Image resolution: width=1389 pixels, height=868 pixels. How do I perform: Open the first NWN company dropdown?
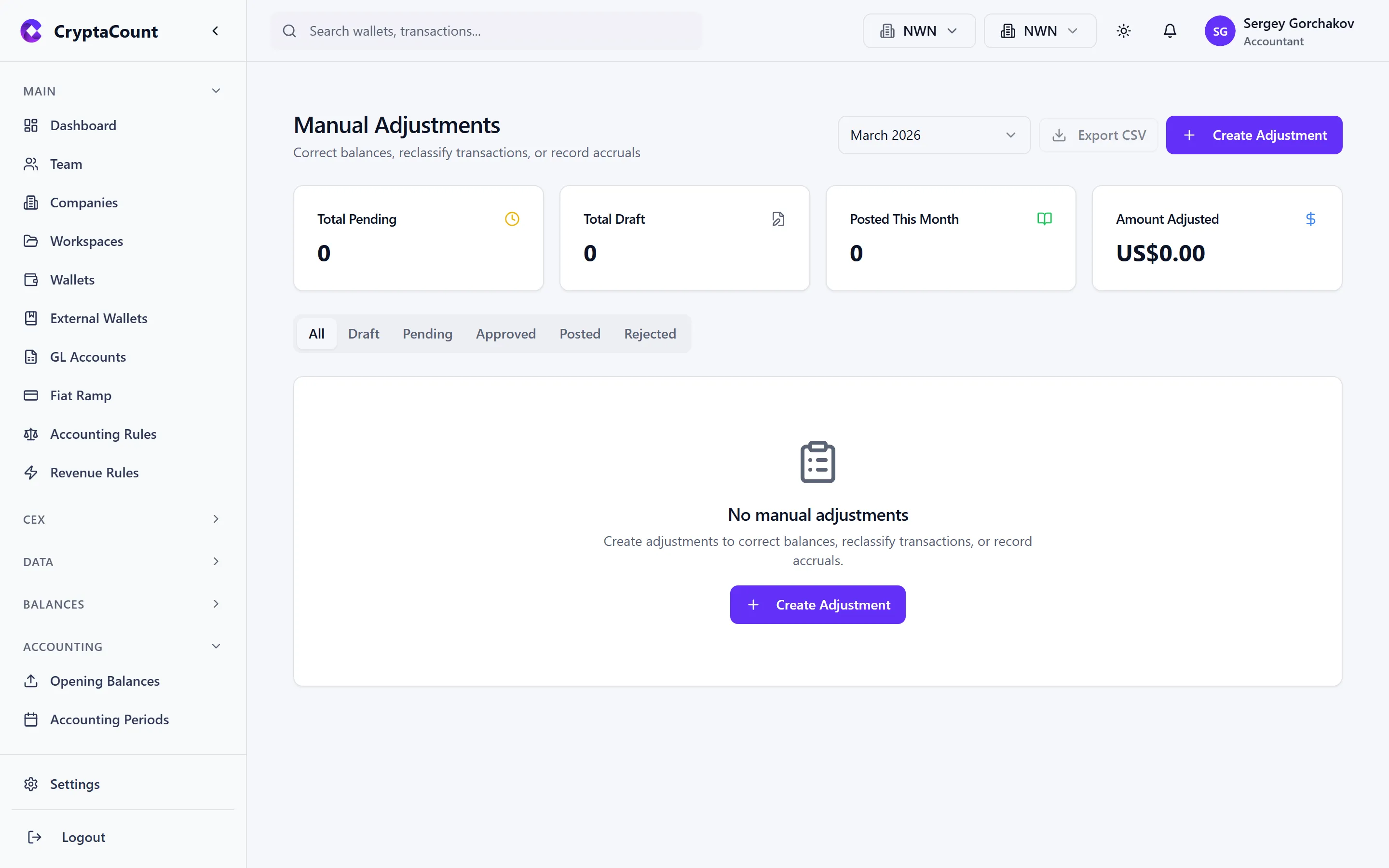pyautogui.click(x=919, y=31)
